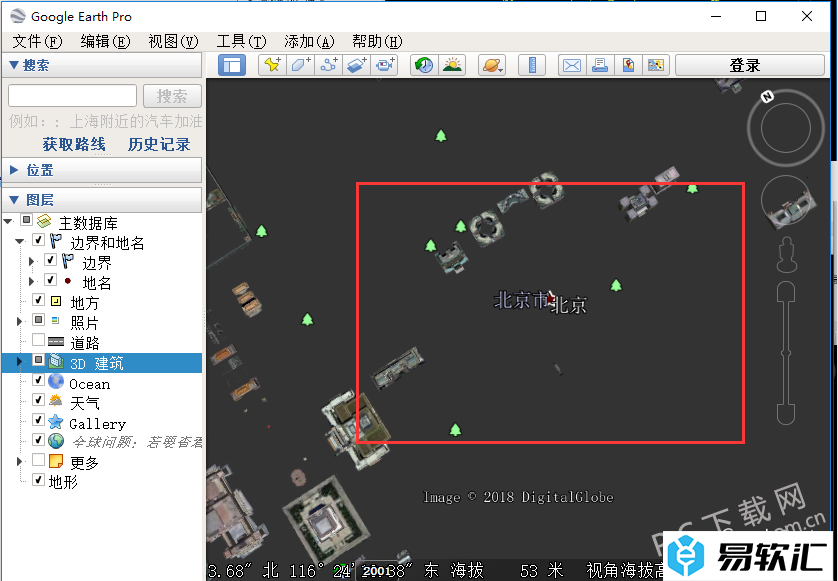Viewport: 838px width, 581px height.
Task: Uncheck the 地名 layer checkbox
Action: click(x=50, y=280)
